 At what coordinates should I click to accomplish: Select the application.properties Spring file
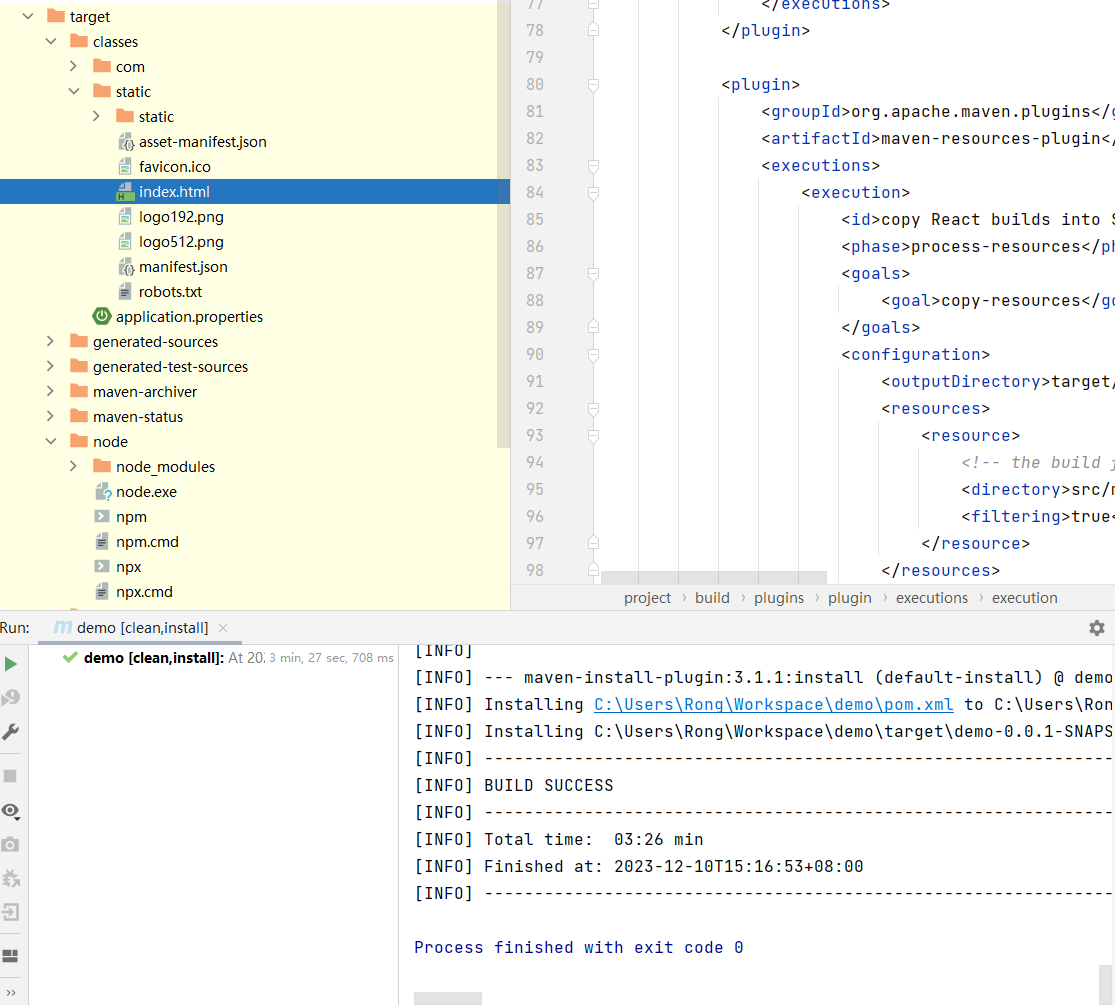(189, 317)
